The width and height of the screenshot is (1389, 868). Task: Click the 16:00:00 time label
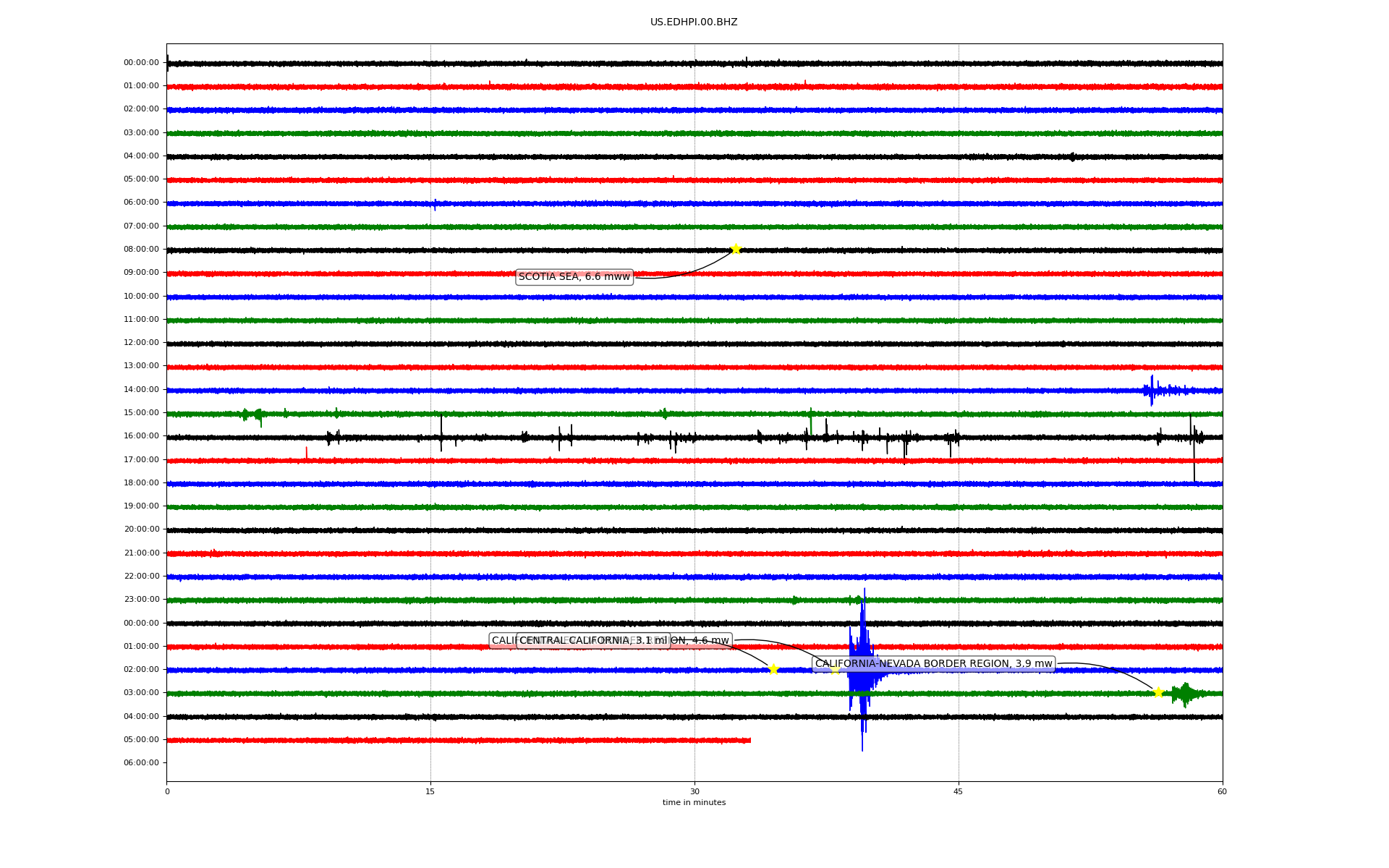click(141, 436)
